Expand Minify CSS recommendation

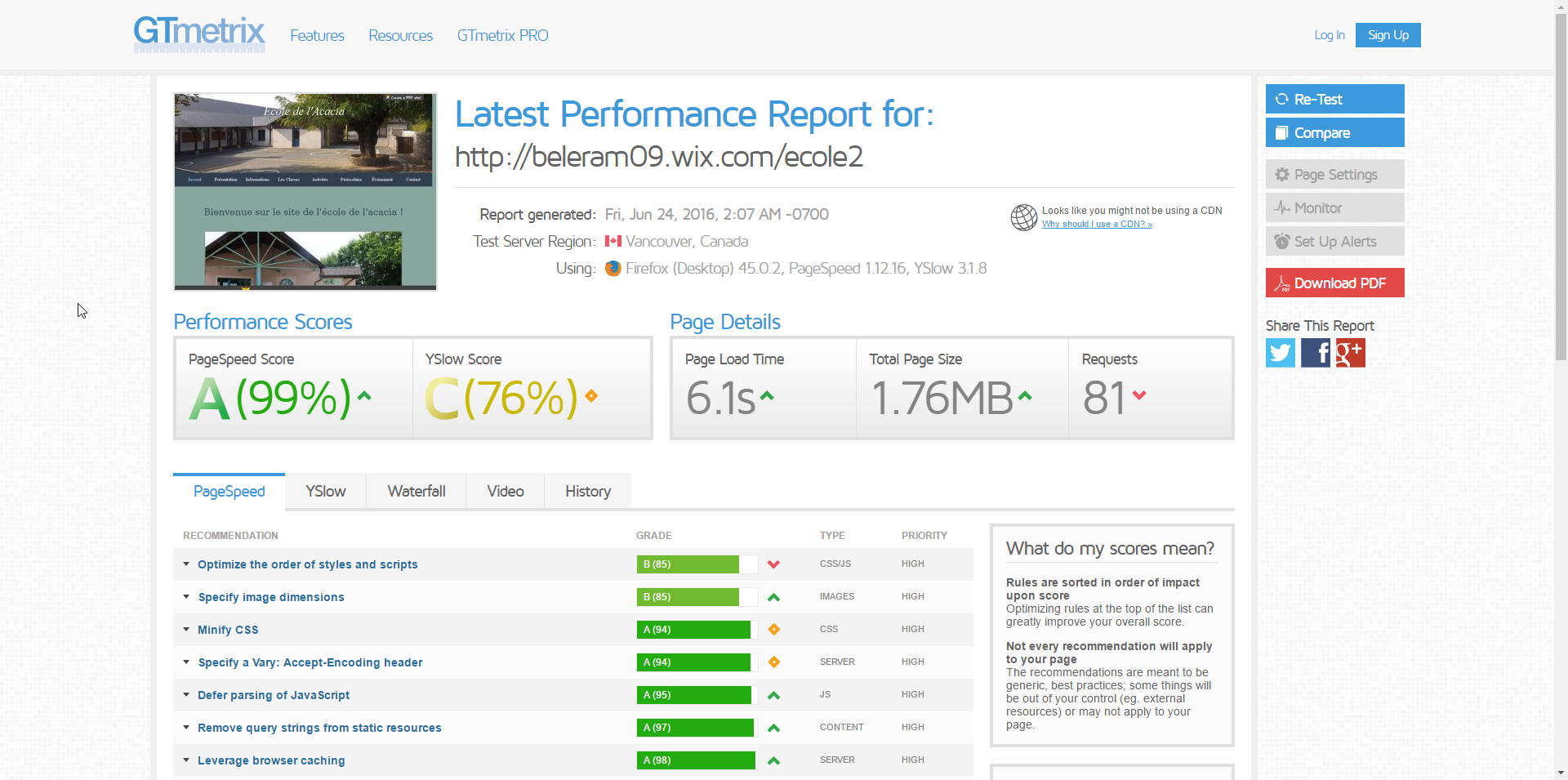[x=228, y=630]
